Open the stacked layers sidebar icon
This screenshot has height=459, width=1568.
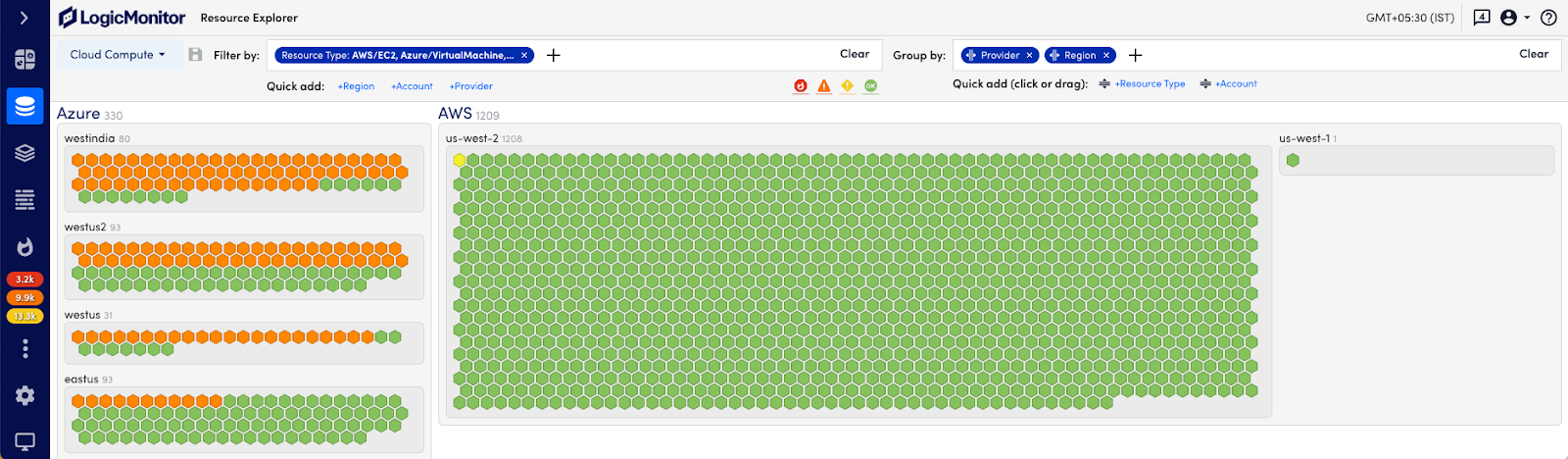click(x=24, y=153)
